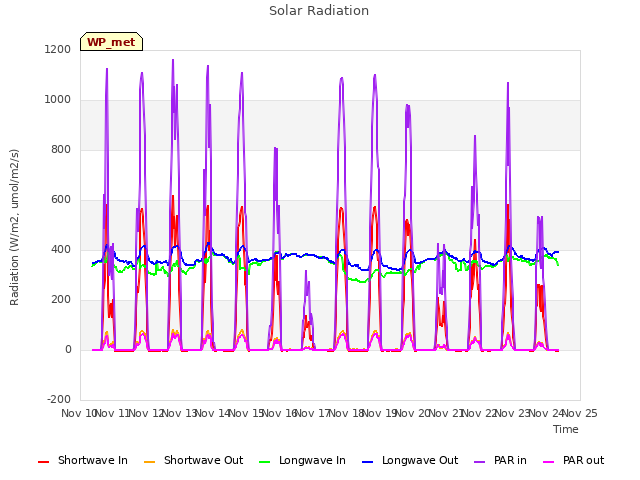Click the Nov 25 x-axis tick label
Screen dimensions: 640x480
pos(580,413)
